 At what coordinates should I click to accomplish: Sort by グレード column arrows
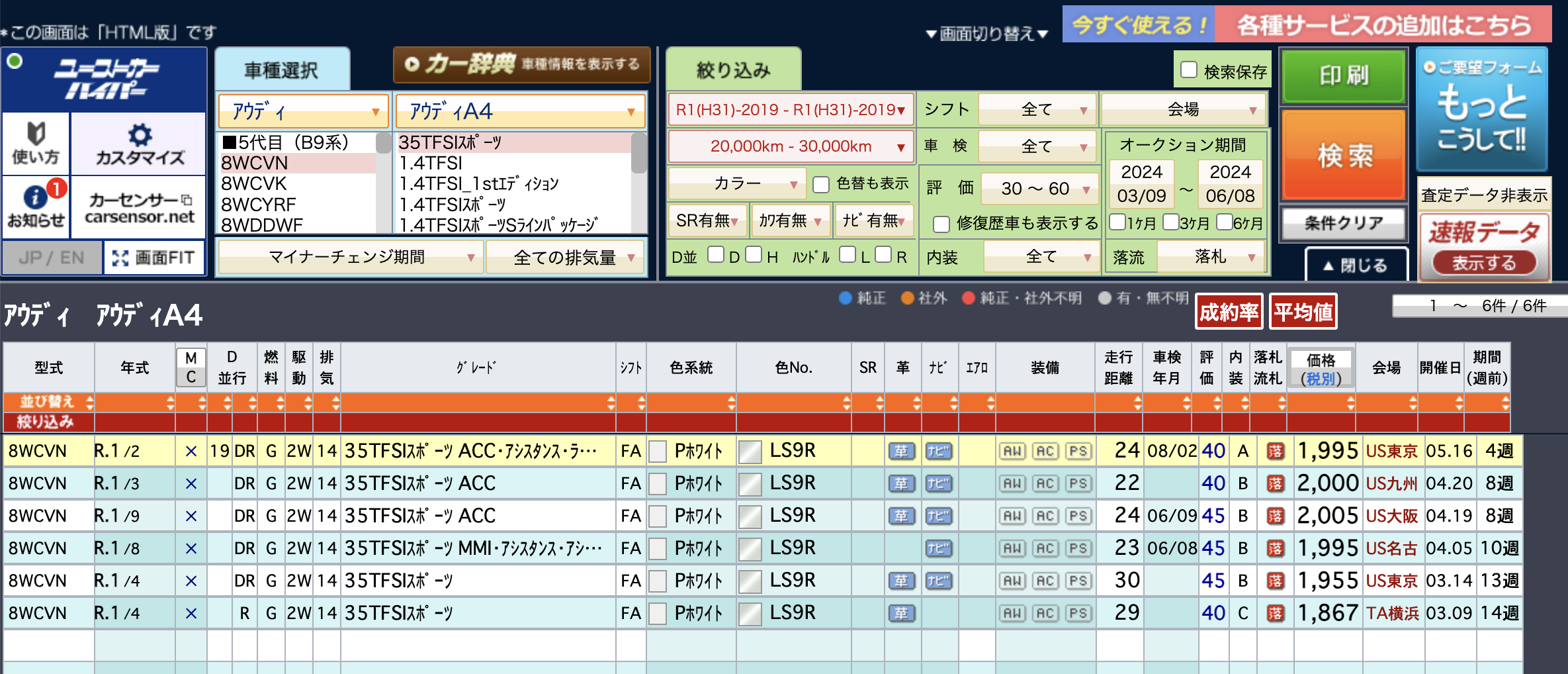[x=610, y=403]
